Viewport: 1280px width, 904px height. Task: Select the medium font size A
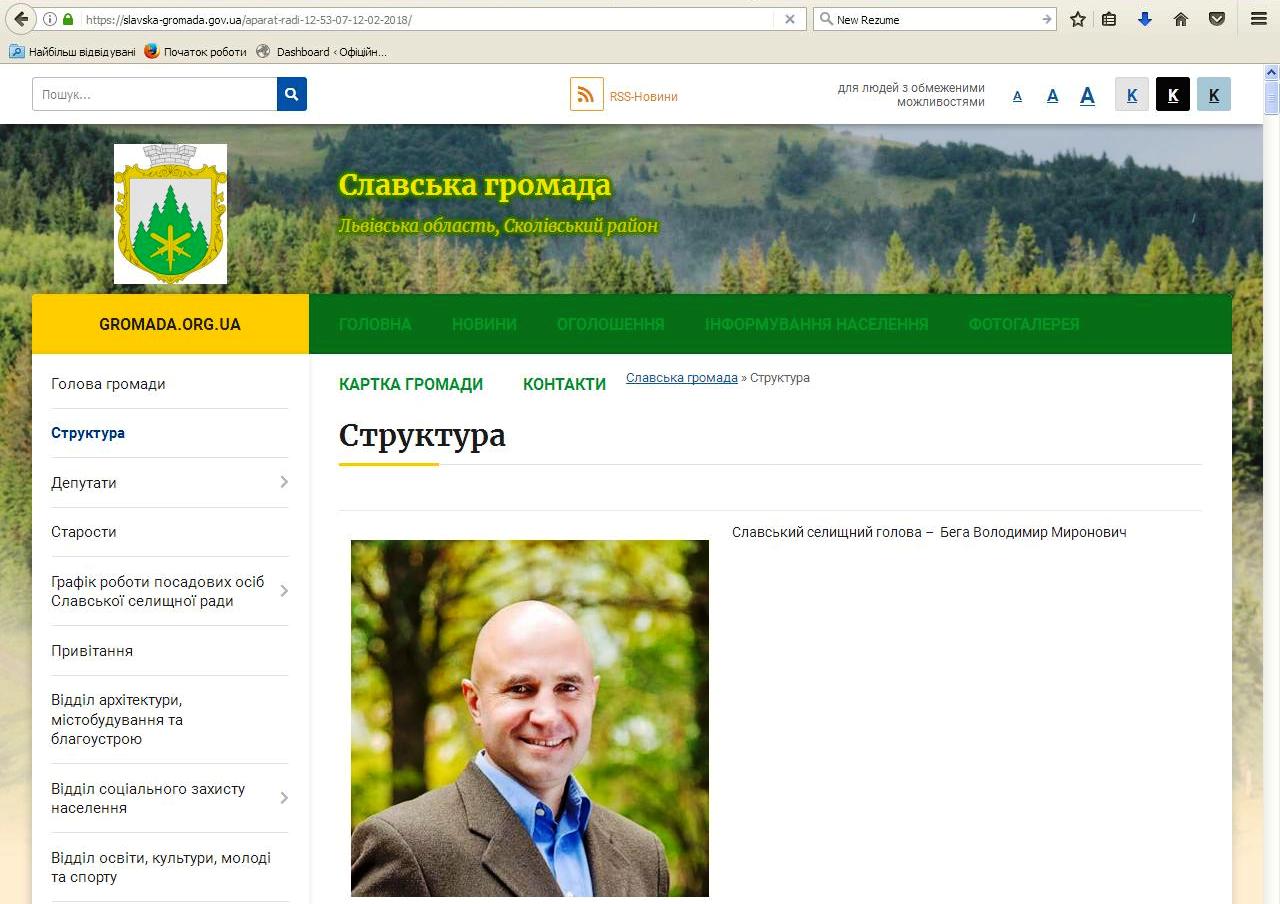(1052, 96)
